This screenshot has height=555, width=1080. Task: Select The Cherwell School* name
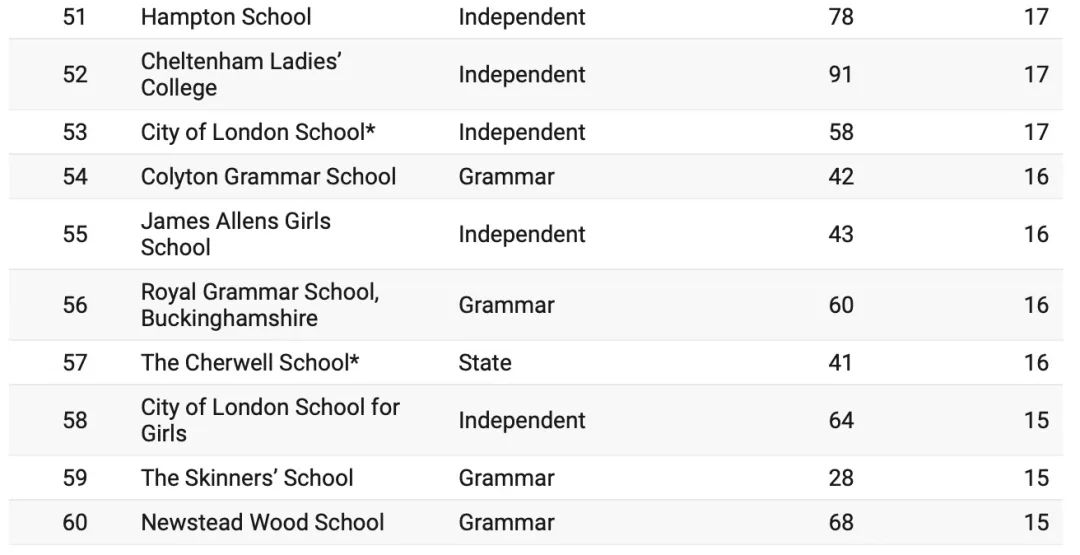[x=250, y=362]
